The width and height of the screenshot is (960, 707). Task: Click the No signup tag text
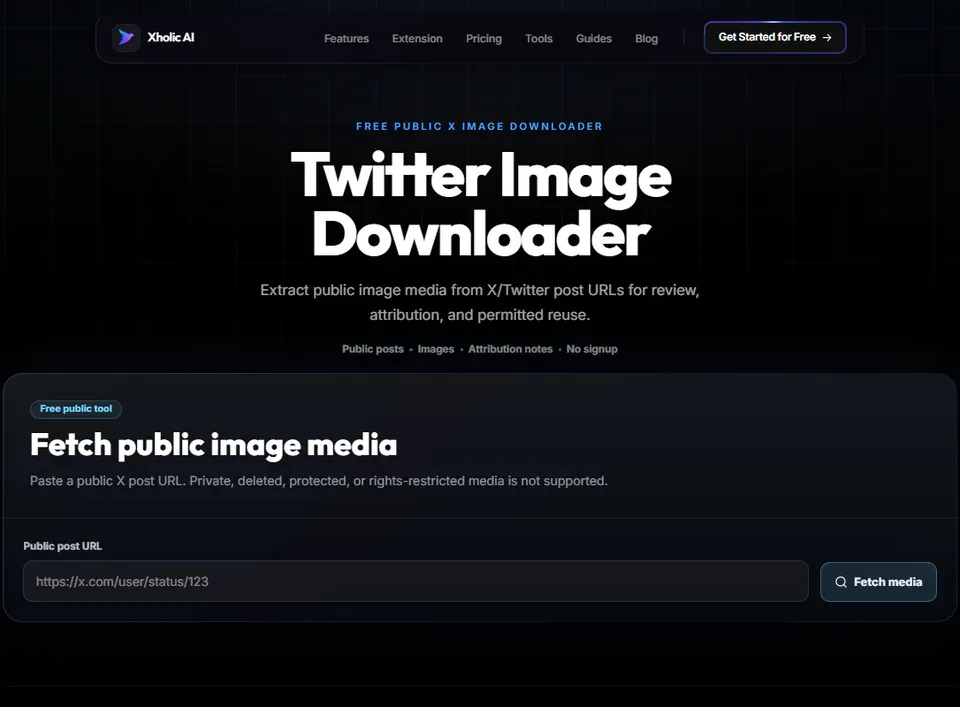click(x=592, y=349)
